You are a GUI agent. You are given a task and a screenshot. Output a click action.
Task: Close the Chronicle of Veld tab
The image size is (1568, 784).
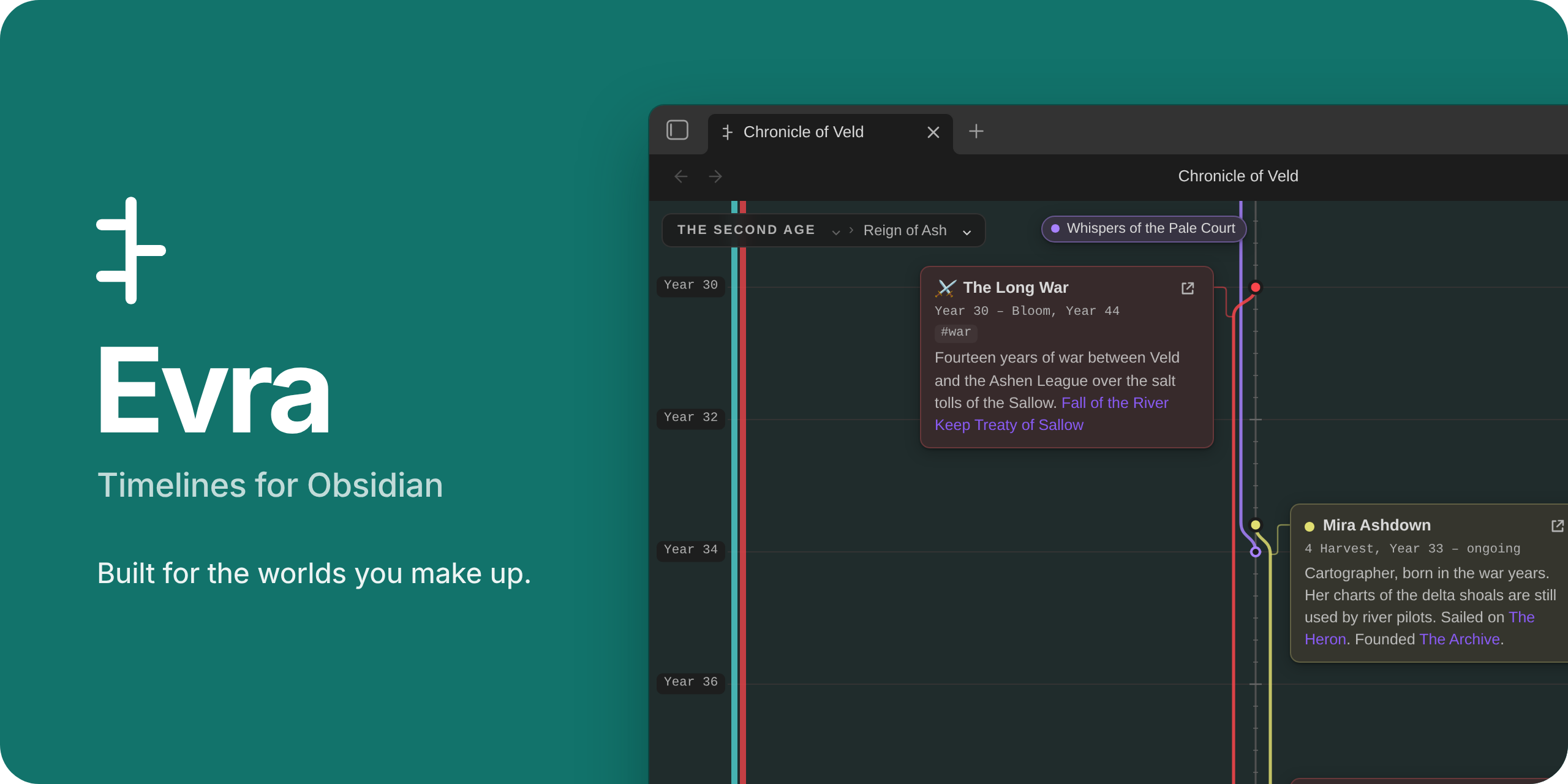pyautogui.click(x=933, y=132)
